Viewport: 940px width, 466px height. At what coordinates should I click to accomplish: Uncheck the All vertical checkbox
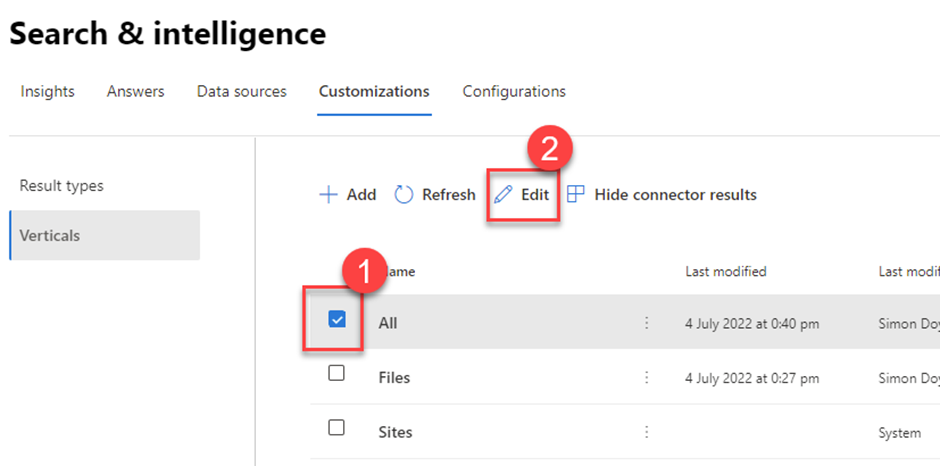coord(337,320)
